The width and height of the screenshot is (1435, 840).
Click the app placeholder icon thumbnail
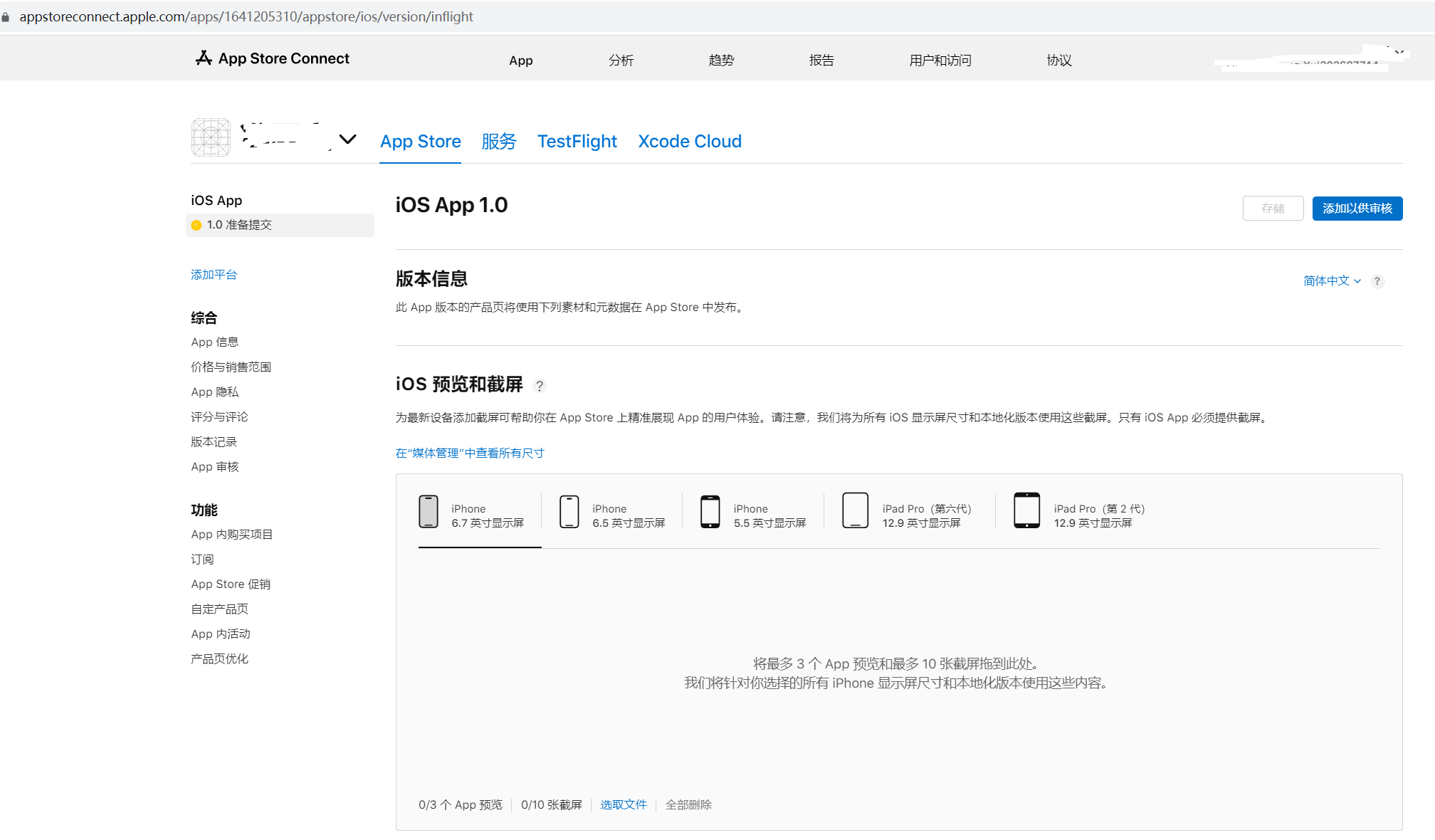[x=211, y=137]
